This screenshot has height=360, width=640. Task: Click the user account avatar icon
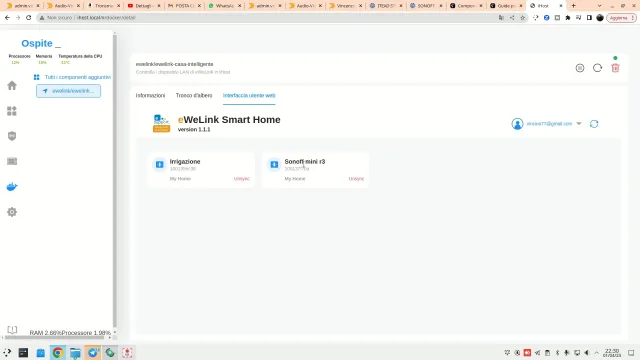[x=517, y=124]
